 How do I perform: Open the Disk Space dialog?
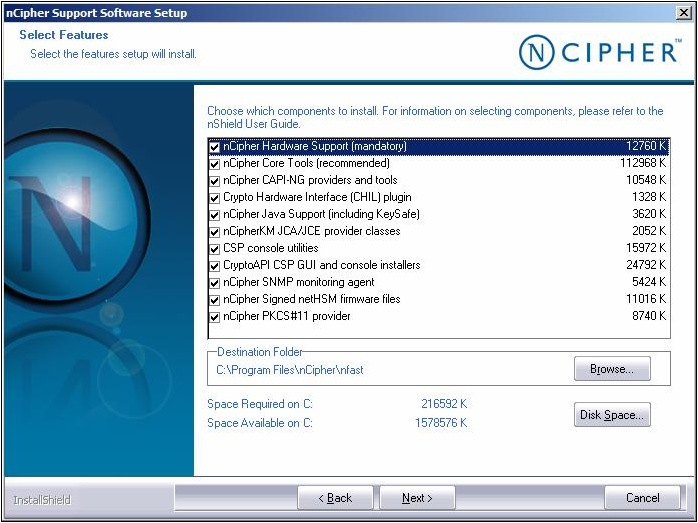pyautogui.click(x=612, y=415)
